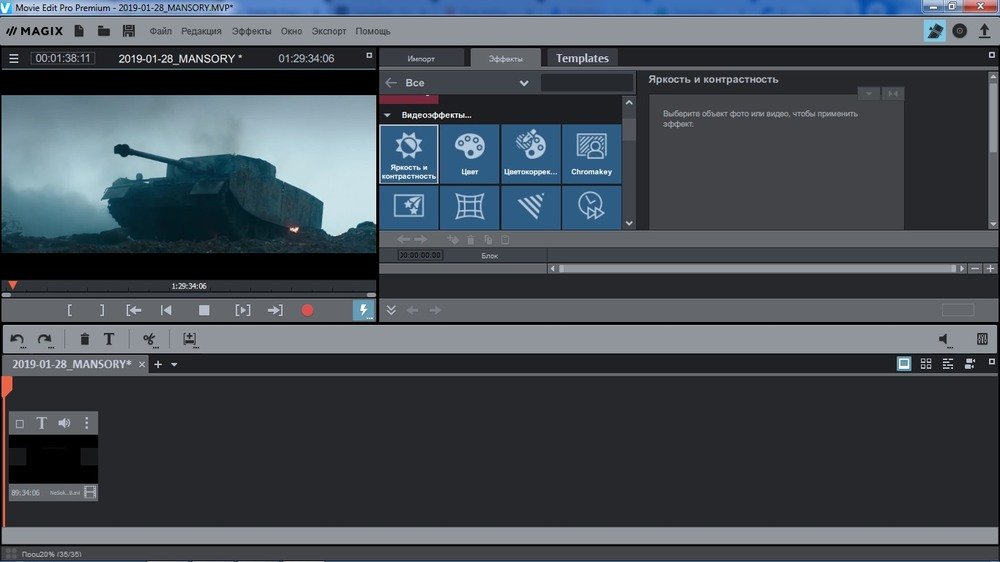
Task: Select the art filter star tile
Action: (x=409, y=207)
